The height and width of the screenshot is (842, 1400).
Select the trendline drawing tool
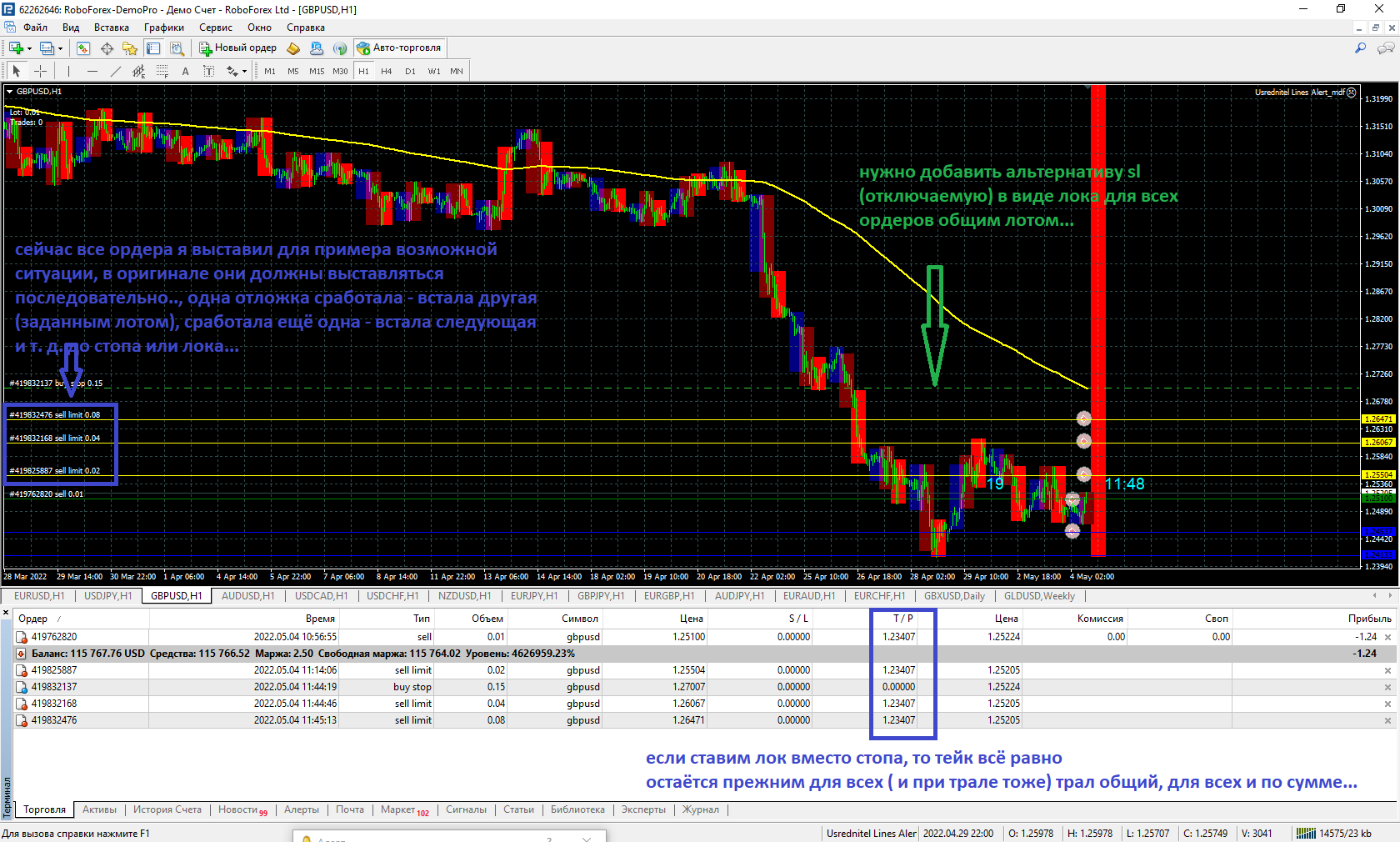coord(115,71)
